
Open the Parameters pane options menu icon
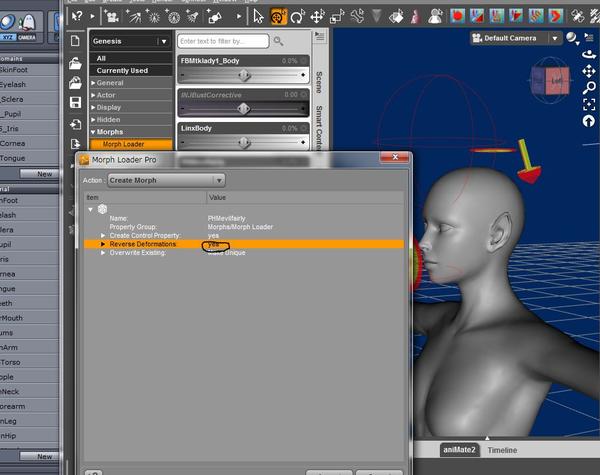[x=319, y=36]
